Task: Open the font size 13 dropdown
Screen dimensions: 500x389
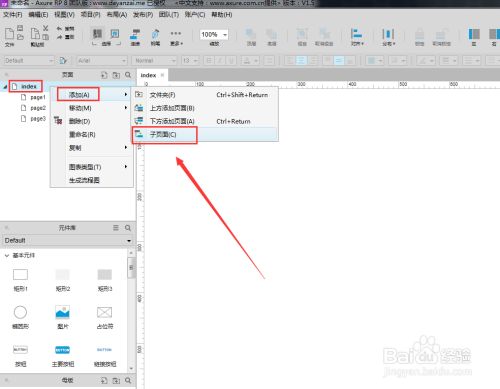Action: pos(190,60)
